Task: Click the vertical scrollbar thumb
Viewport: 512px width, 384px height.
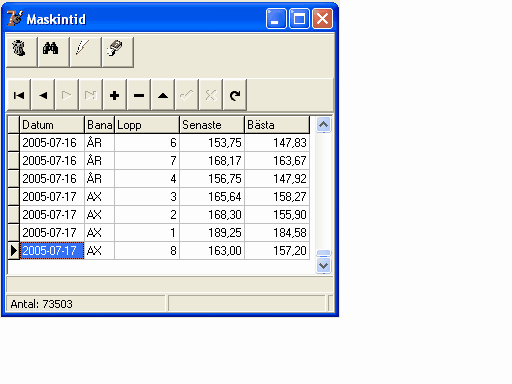Action: tap(323, 253)
